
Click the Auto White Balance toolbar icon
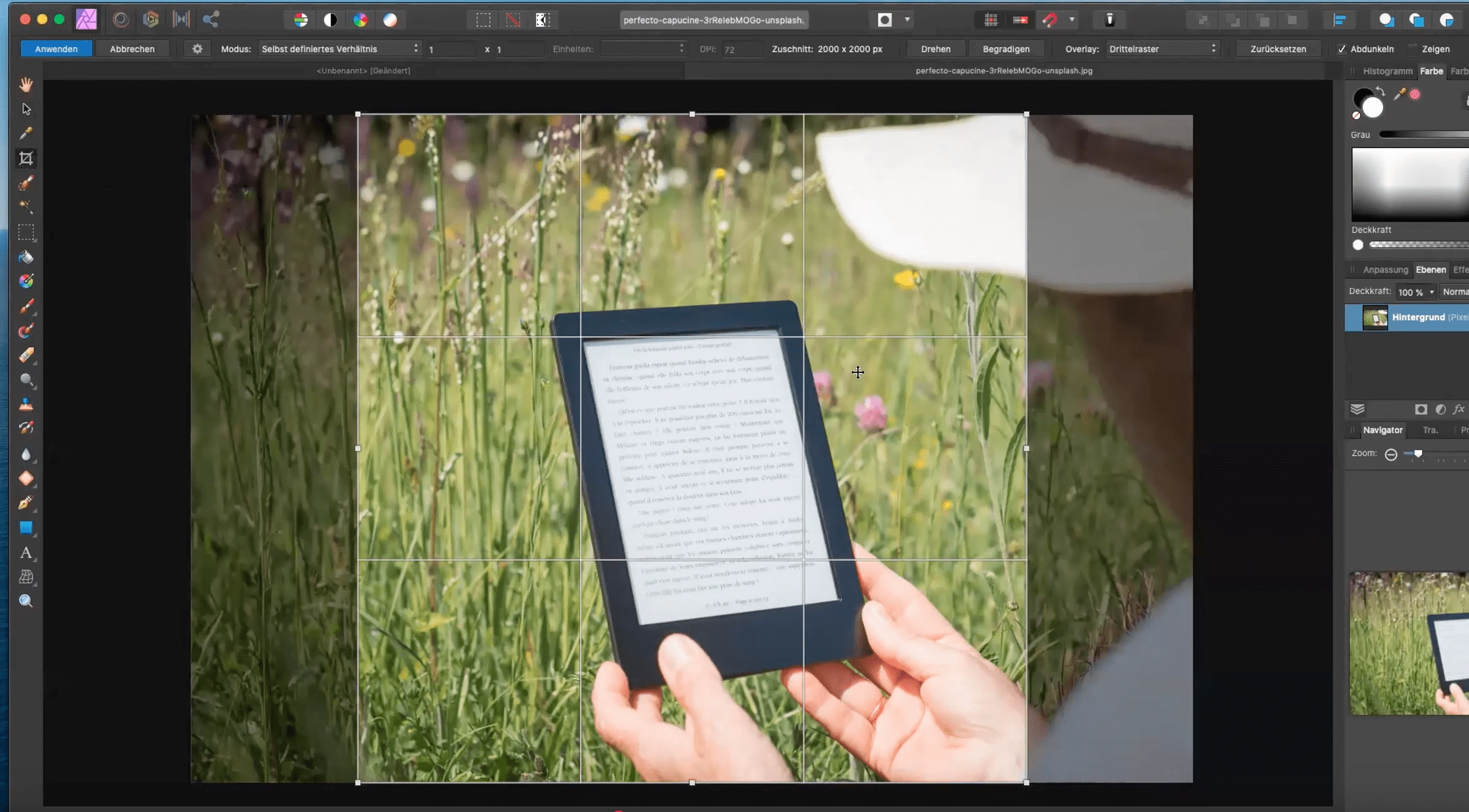tap(390, 20)
